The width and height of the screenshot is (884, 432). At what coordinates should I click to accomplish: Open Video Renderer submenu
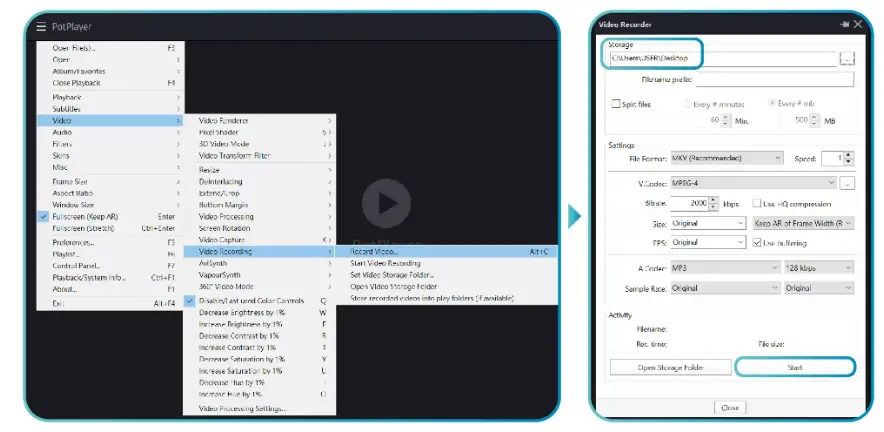point(259,121)
